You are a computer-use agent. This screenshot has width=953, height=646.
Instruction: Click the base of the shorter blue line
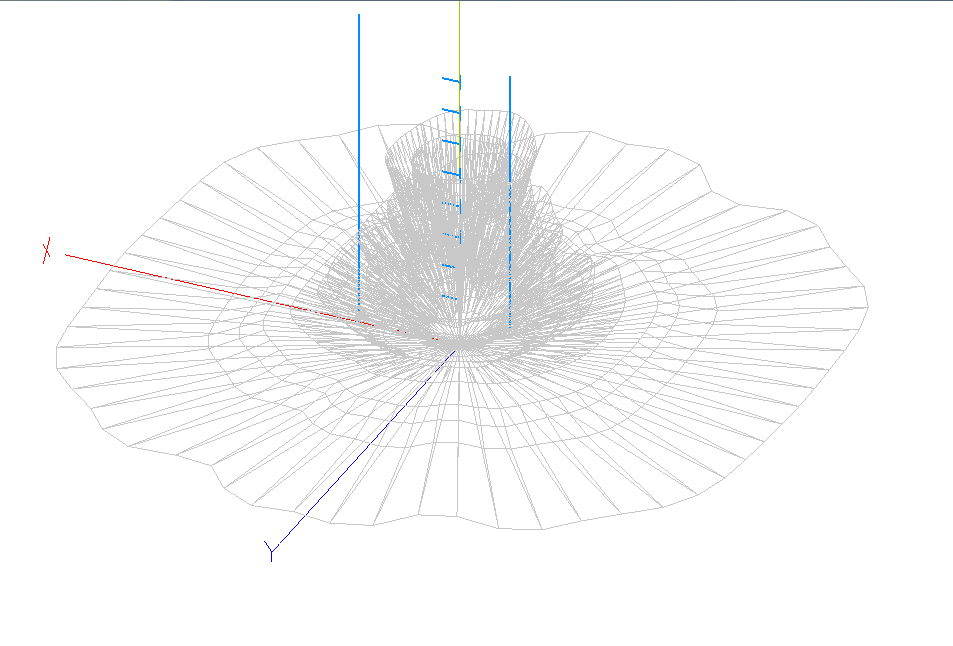510,325
